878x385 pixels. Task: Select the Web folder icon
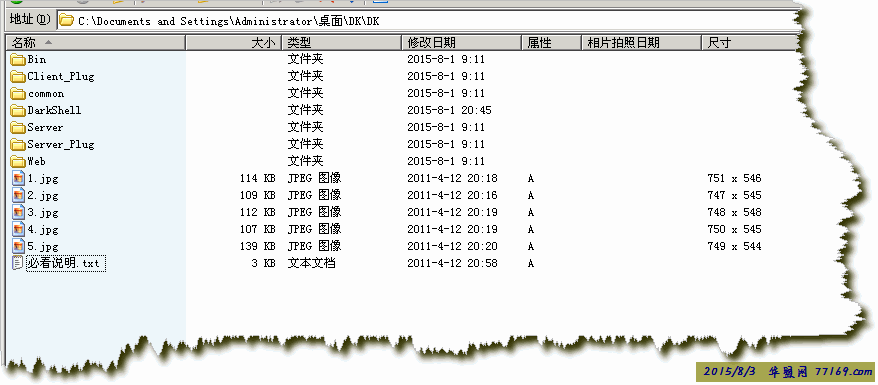[18, 162]
